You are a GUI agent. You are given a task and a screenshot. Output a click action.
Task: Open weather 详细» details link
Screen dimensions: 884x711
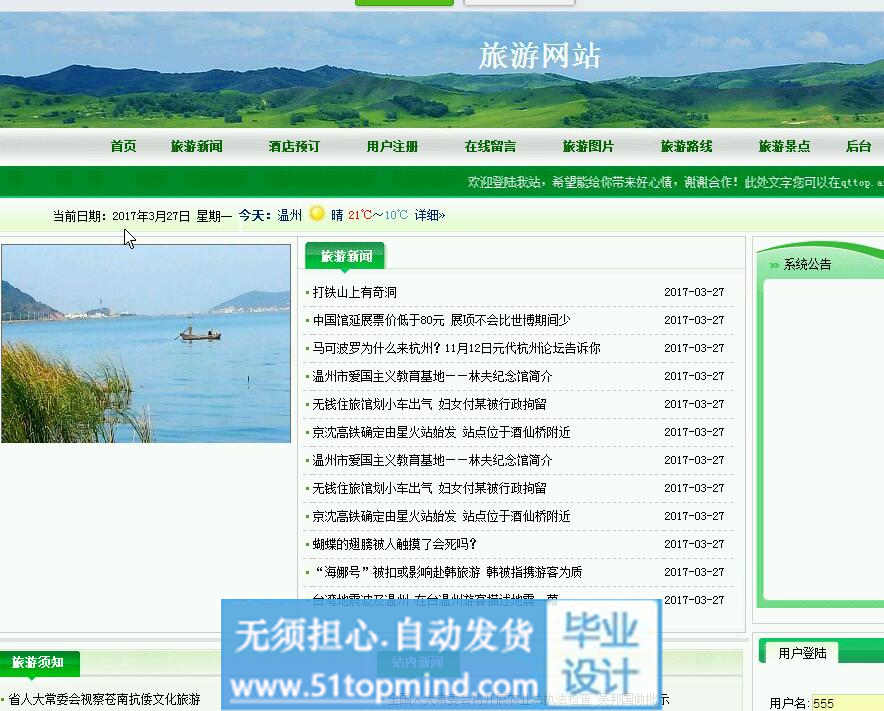click(x=430, y=215)
